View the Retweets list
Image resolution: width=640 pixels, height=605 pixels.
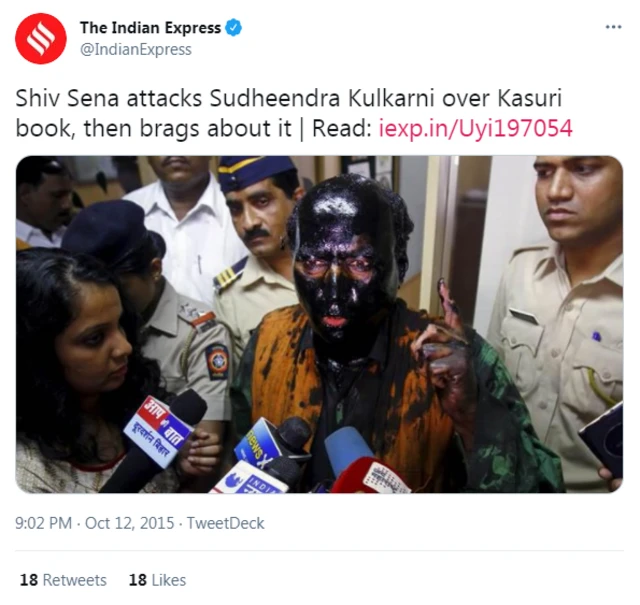click(63, 580)
